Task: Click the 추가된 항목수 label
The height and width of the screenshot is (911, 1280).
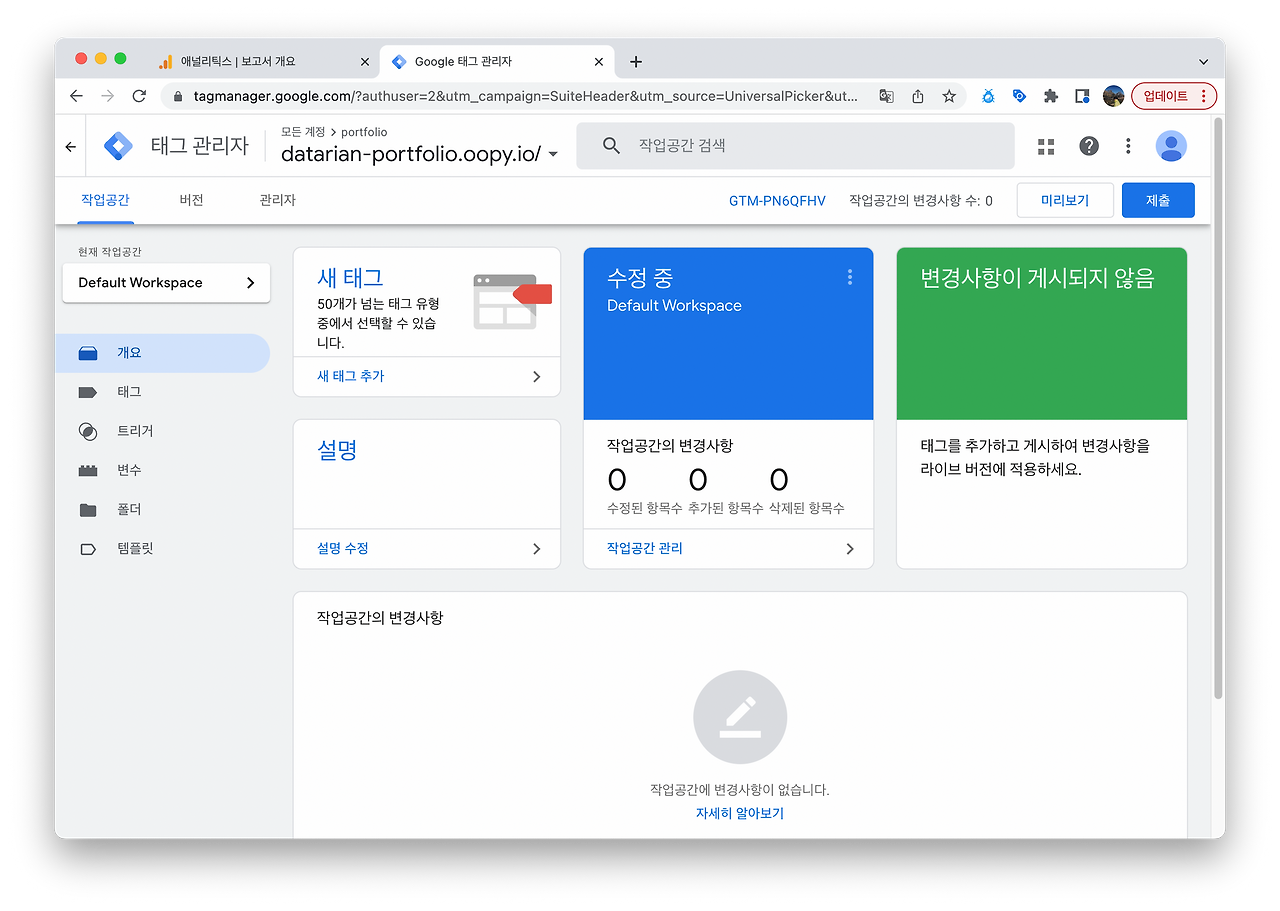Action: point(726,508)
